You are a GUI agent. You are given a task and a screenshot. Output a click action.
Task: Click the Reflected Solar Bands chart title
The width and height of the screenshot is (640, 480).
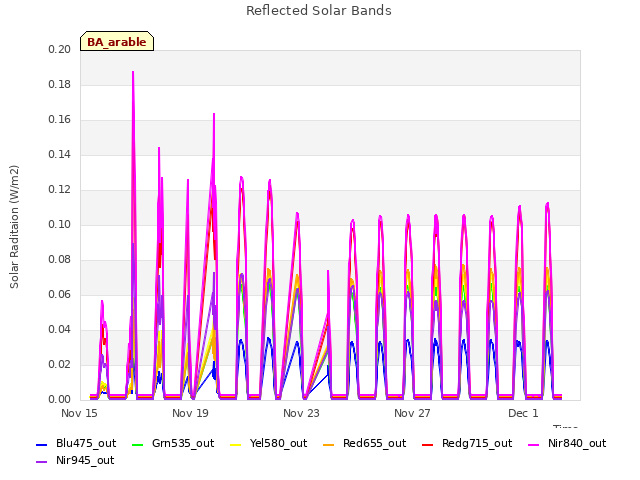[319, 11]
